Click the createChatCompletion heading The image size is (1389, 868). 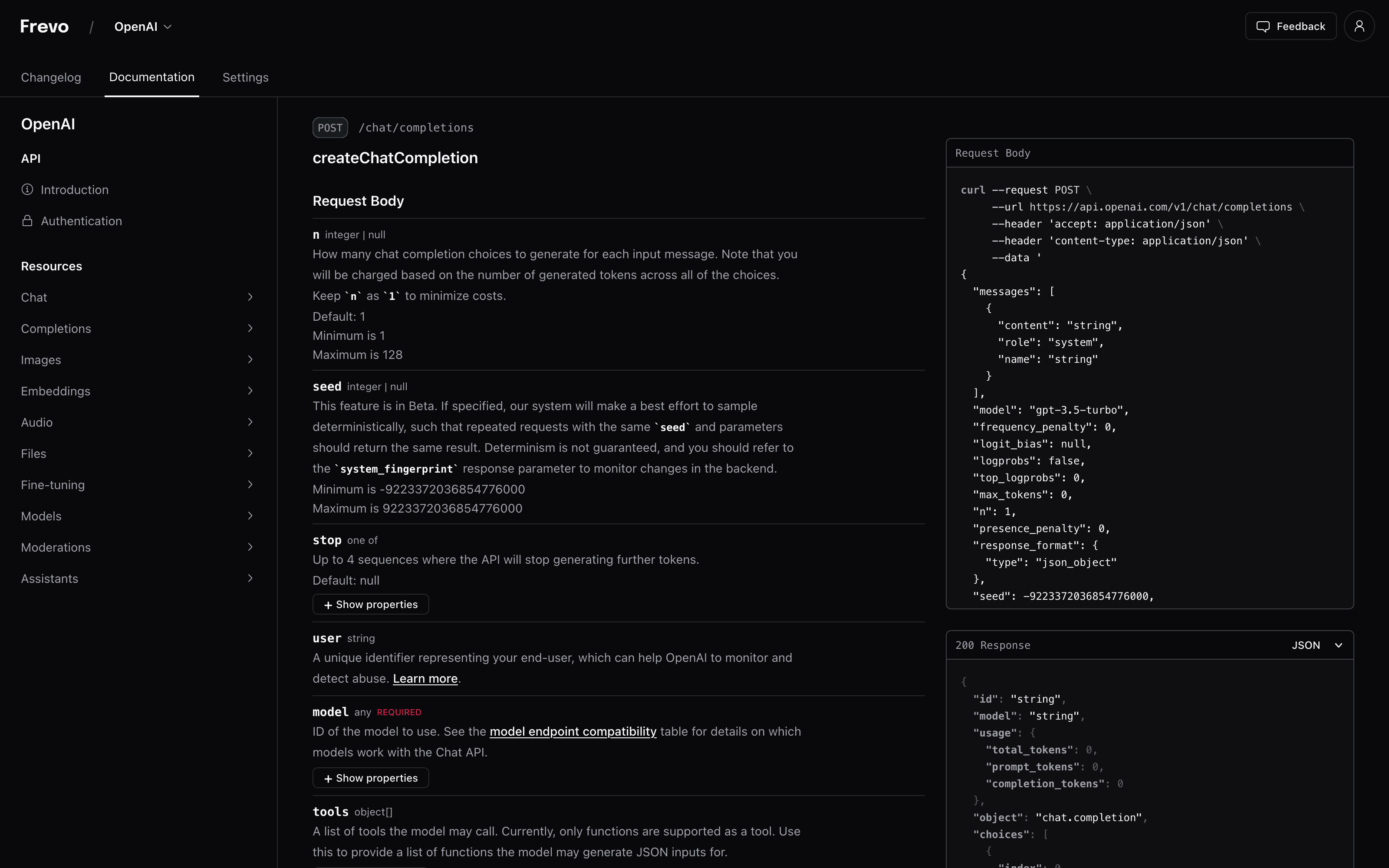point(395,158)
